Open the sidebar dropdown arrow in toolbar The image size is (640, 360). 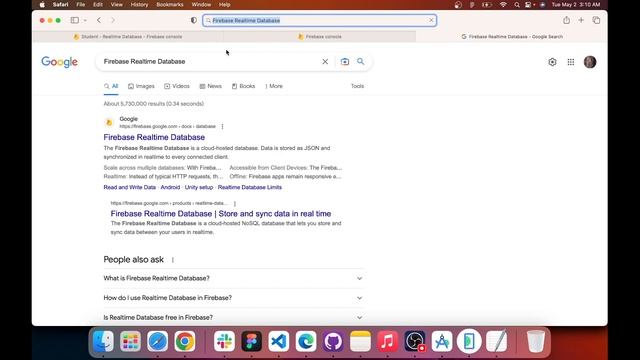[x=85, y=20]
